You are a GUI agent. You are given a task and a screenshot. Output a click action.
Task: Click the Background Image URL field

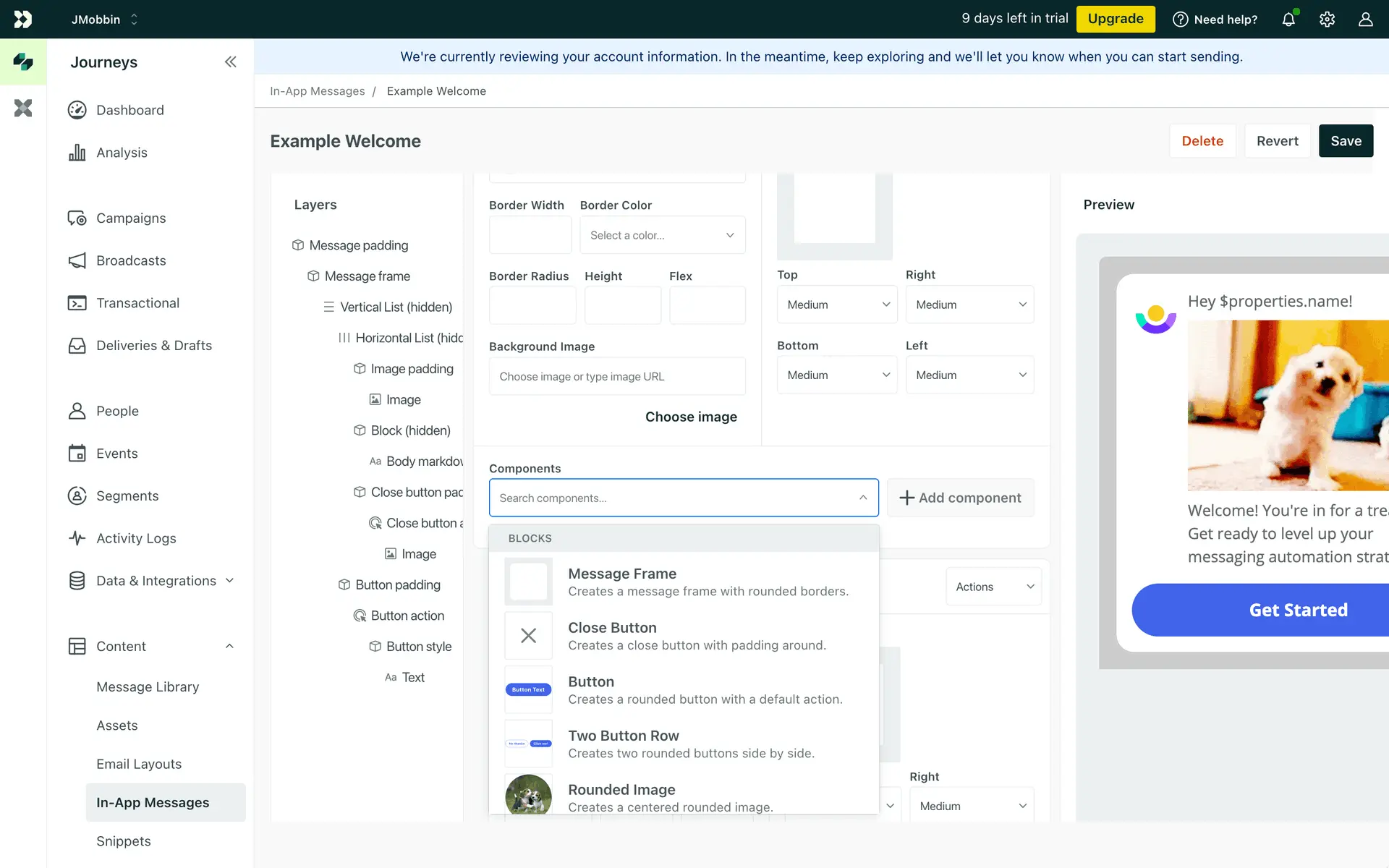617,376
